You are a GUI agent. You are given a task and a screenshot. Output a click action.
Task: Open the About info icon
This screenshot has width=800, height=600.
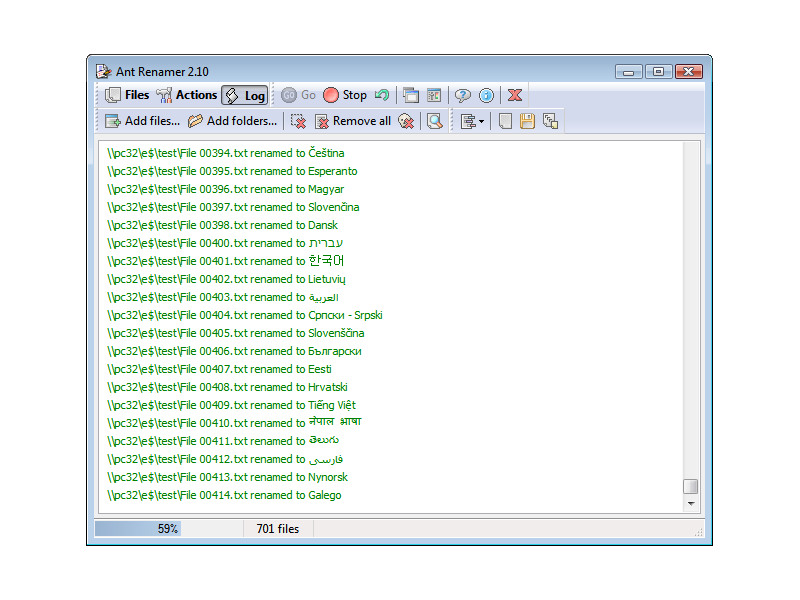(486, 95)
